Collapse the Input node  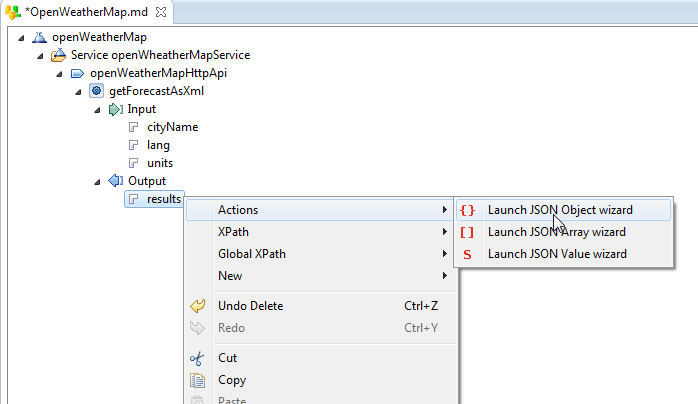click(x=97, y=110)
